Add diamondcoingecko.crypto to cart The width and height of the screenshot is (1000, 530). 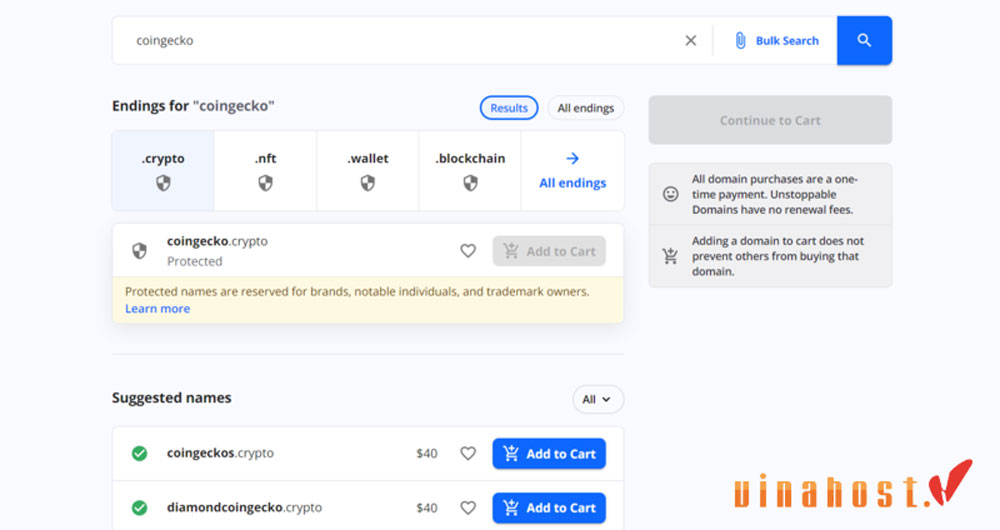[x=549, y=508]
